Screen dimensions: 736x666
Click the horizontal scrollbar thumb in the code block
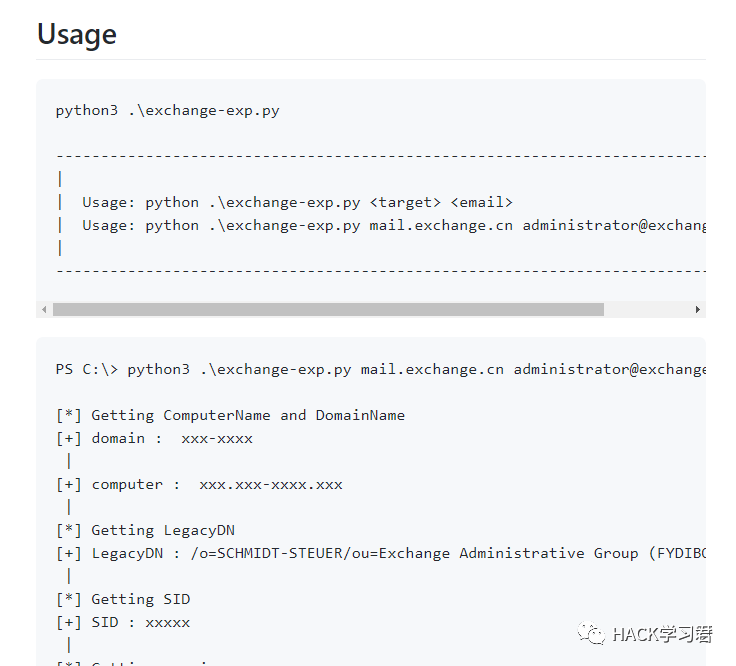point(328,309)
